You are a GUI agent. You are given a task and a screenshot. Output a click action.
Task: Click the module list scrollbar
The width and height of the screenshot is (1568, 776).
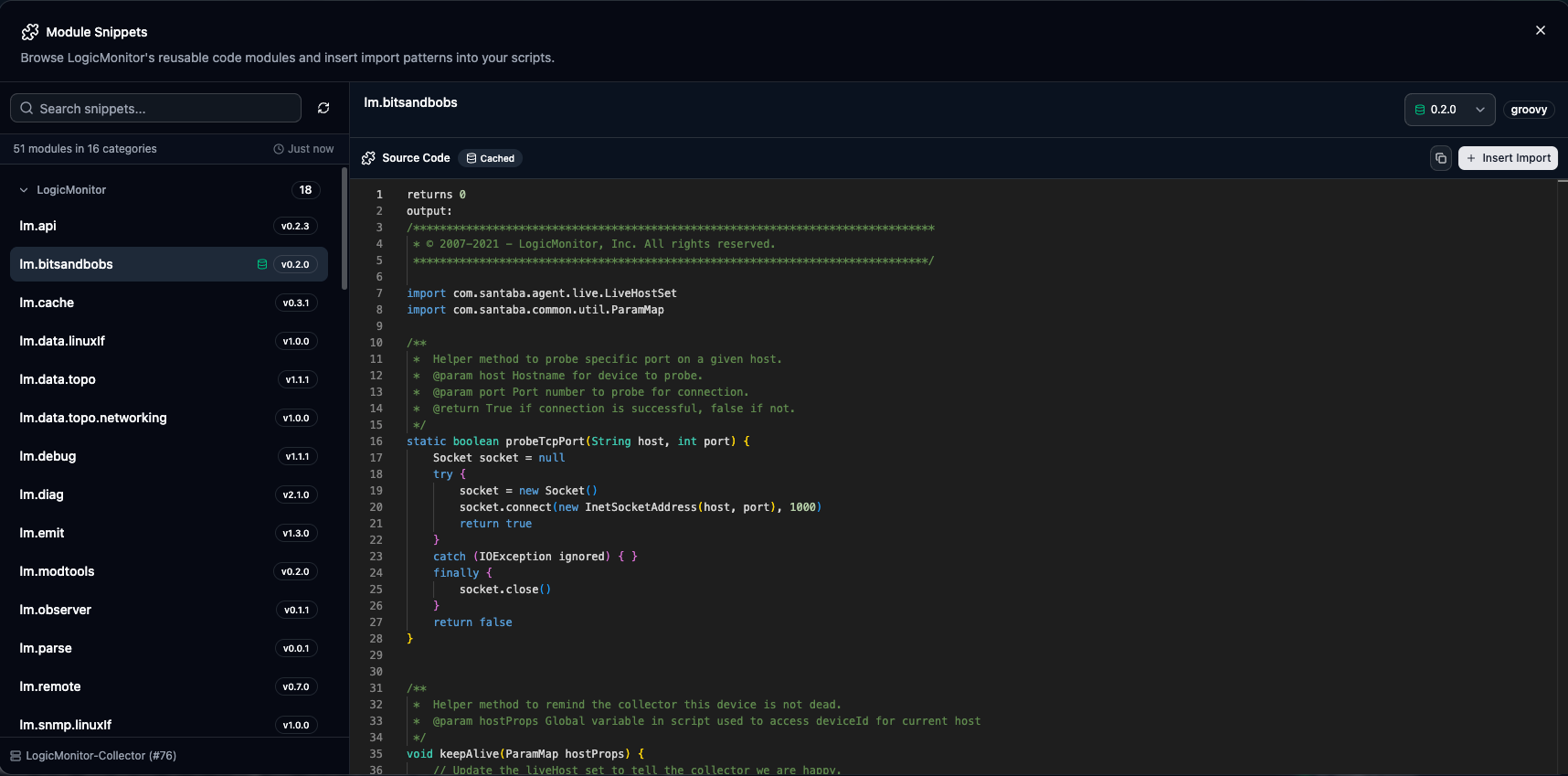click(x=344, y=229)
